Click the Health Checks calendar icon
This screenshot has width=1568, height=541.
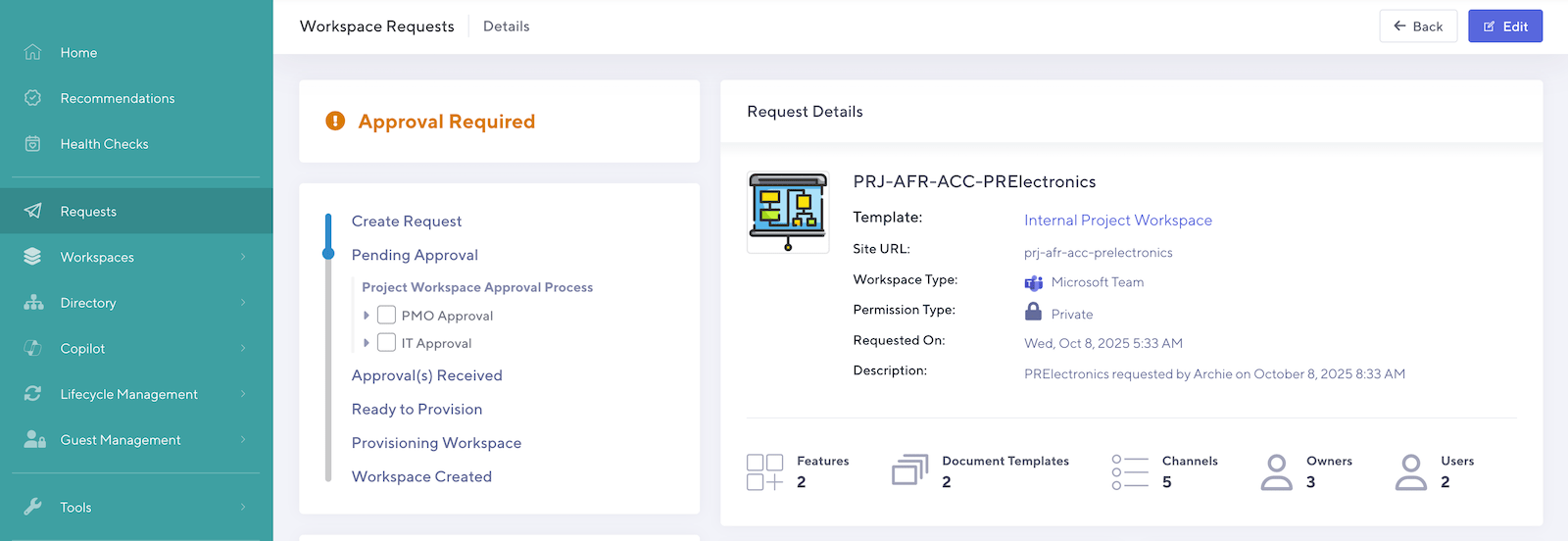[32, 144]
